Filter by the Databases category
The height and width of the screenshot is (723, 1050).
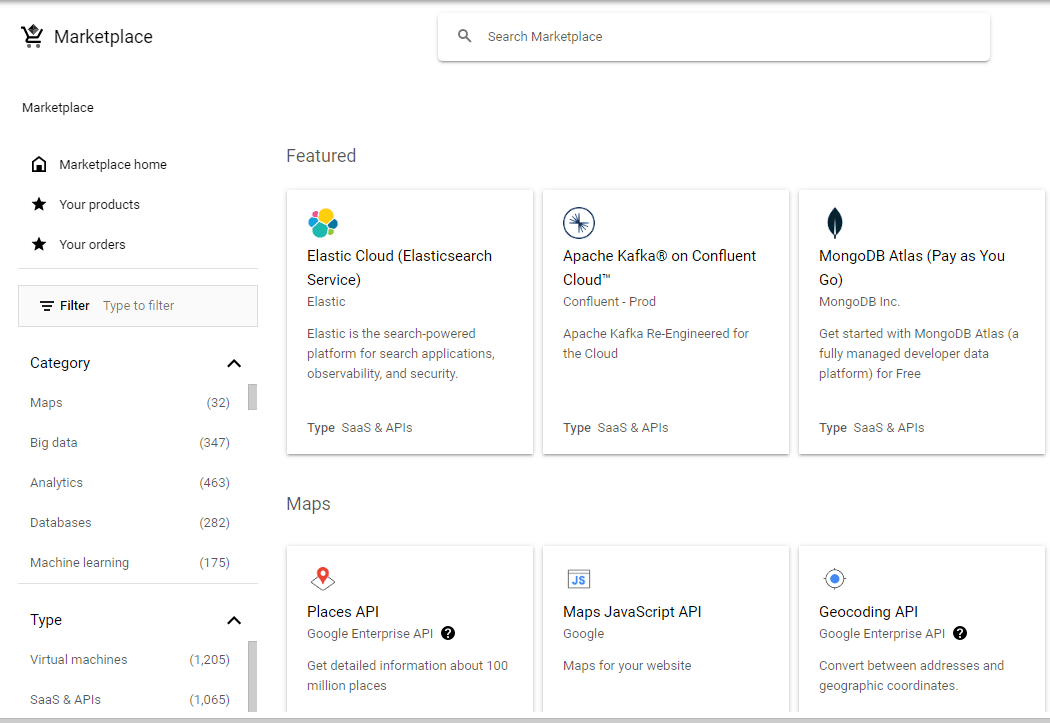coord(130,523)
